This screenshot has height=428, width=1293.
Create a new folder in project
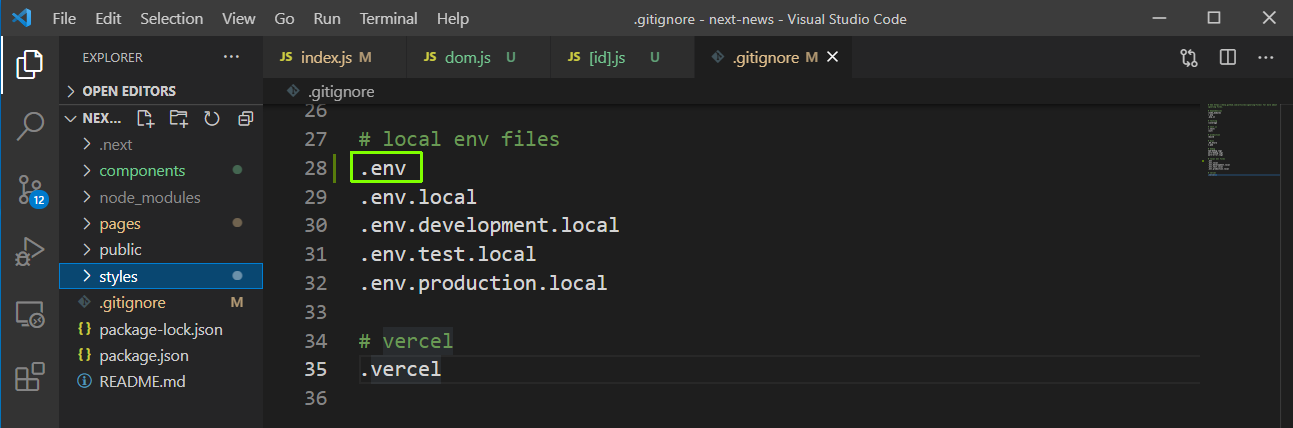(x=179, y=119)
